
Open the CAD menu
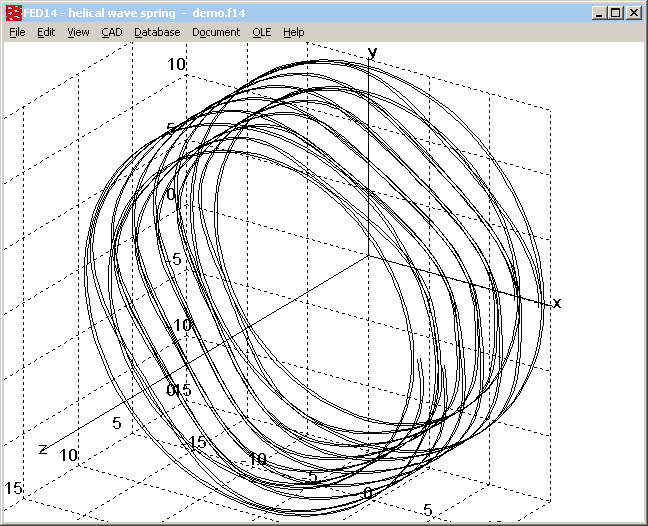[111, 32]
